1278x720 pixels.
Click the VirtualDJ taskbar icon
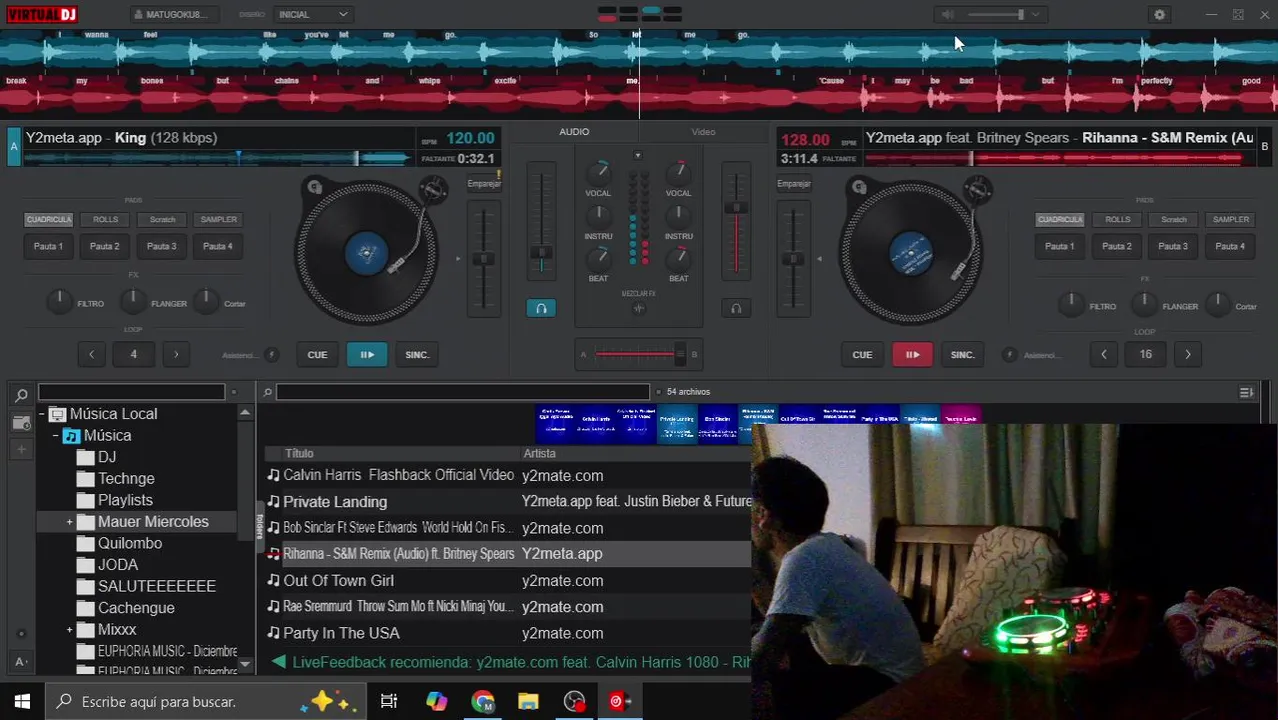[619, 701]
